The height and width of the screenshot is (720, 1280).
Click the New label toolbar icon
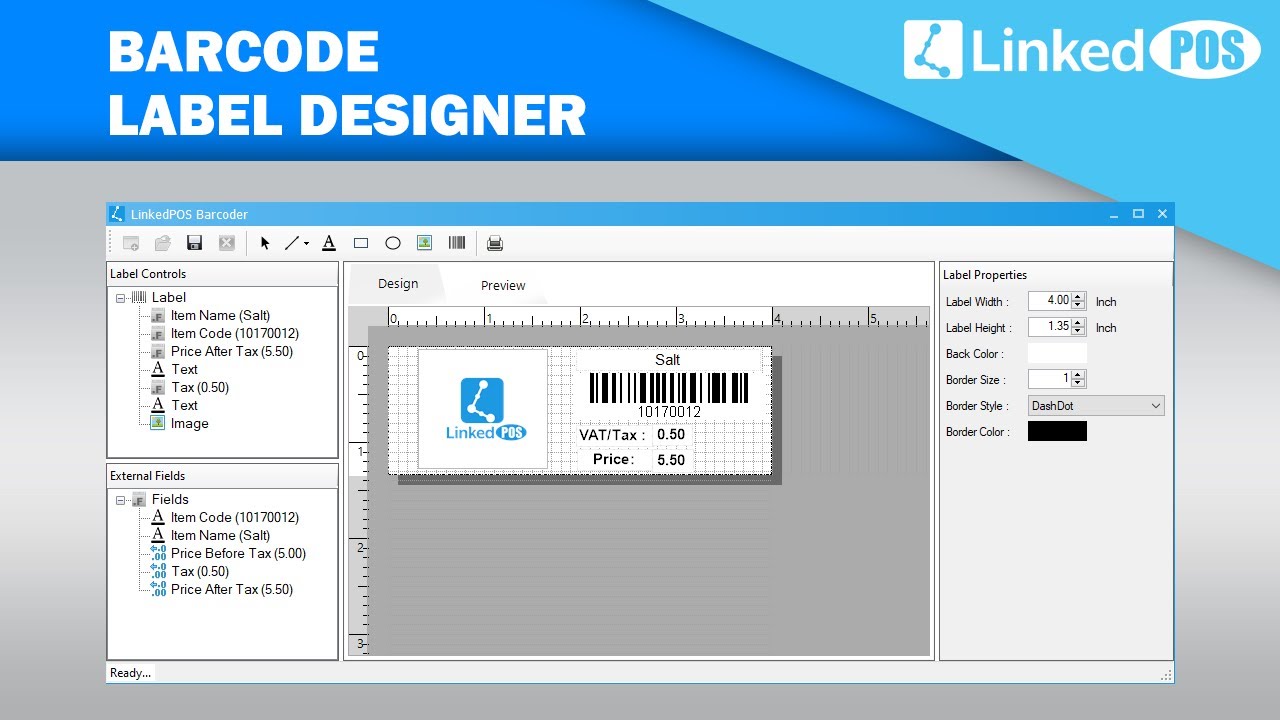130,243
